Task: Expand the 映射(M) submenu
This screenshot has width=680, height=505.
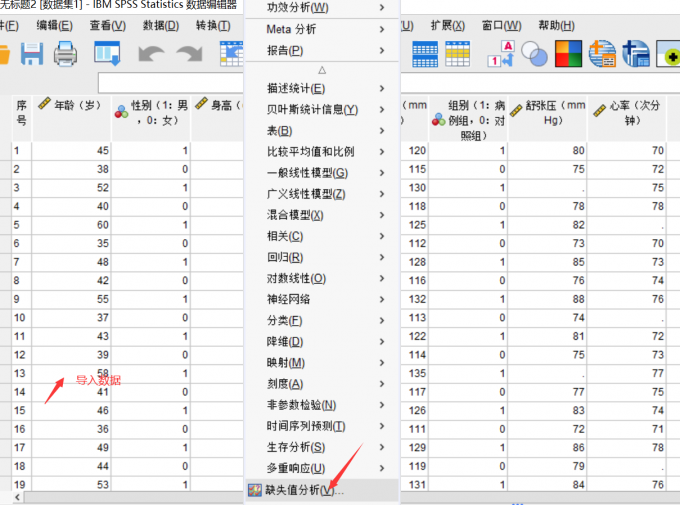Action: (x=322, y=363)
